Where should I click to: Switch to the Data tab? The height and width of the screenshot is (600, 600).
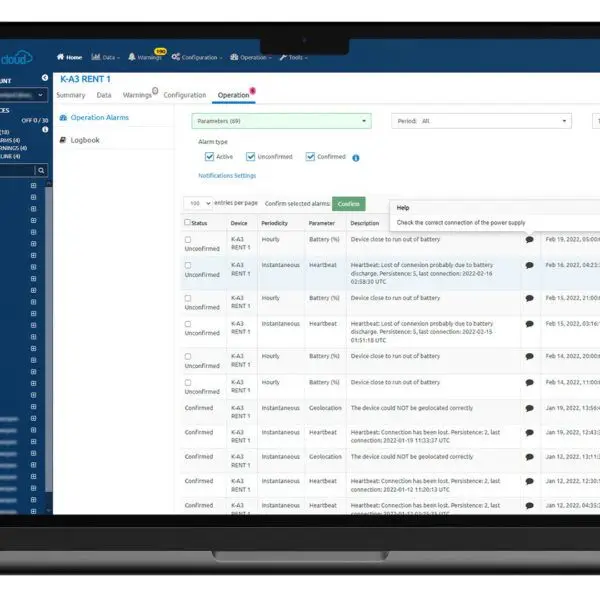(x=104, y=95)
